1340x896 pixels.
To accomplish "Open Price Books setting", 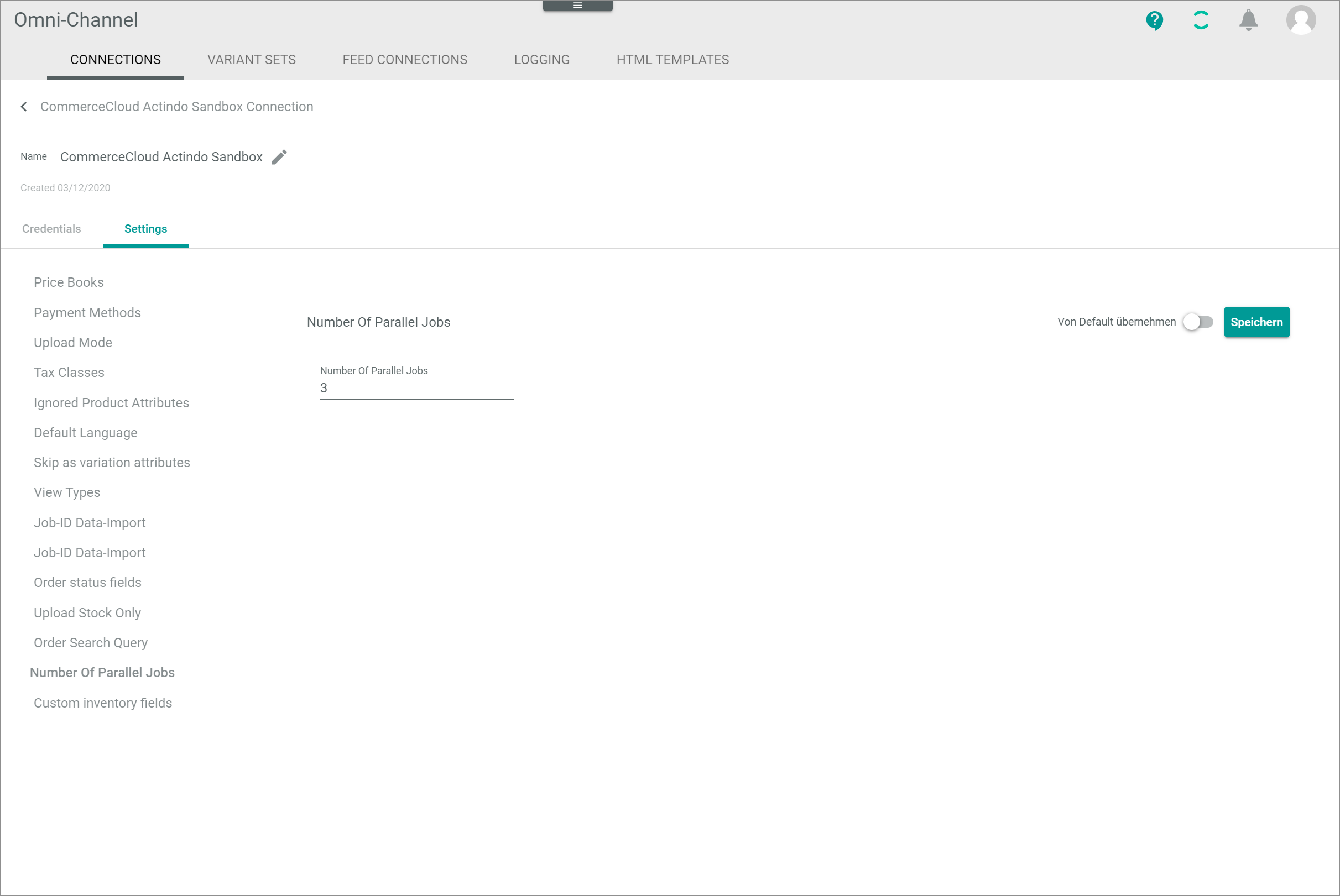I will [x=69, y=282].
